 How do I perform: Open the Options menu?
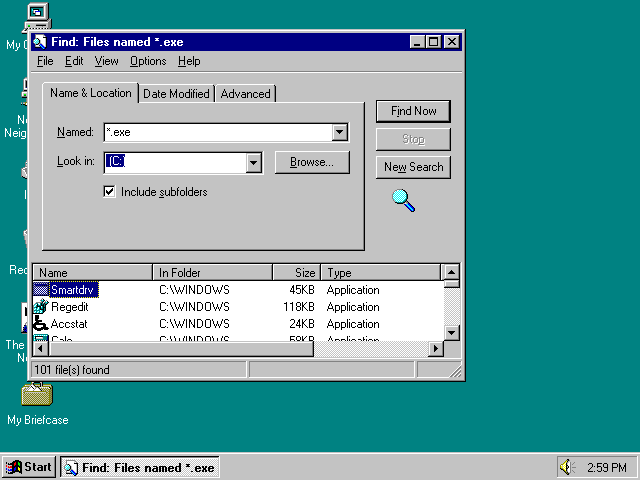148,61
